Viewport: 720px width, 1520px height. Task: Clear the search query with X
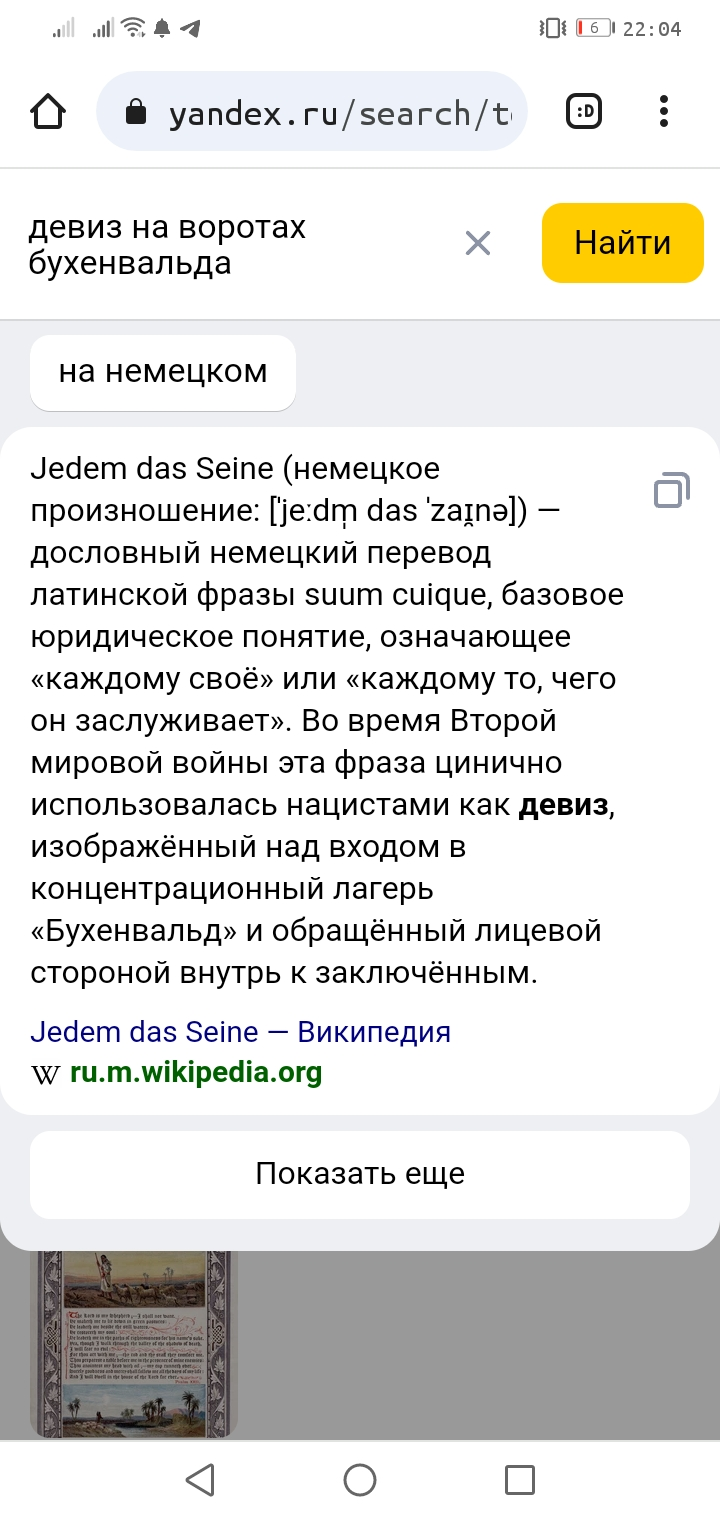[x=478, y=243]
